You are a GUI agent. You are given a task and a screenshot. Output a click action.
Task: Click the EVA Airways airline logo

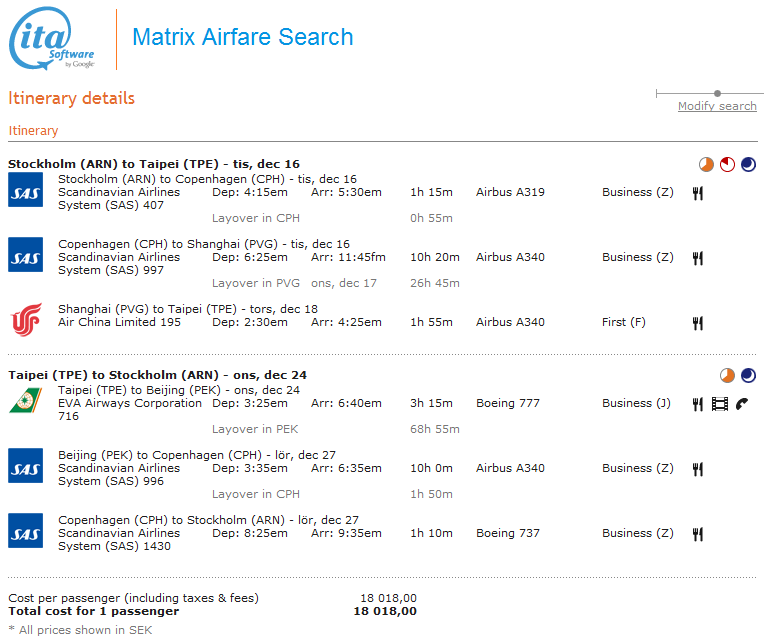point(25,402)
